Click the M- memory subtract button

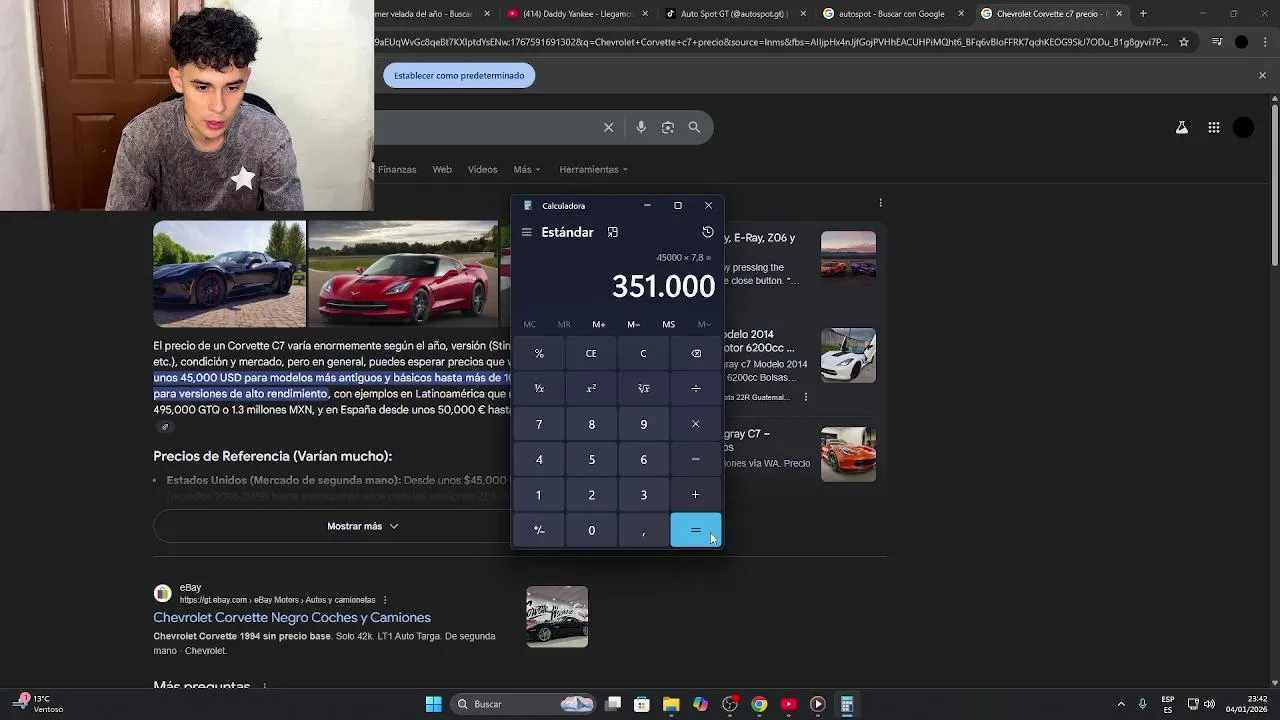(633, 324)
